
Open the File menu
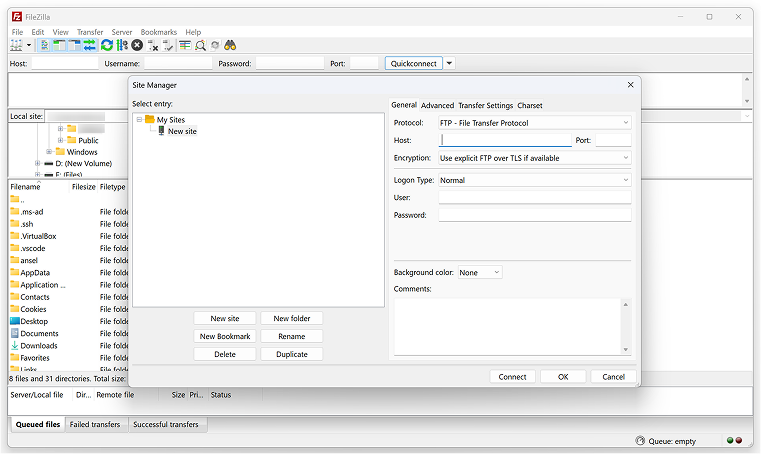click(17, 32)
